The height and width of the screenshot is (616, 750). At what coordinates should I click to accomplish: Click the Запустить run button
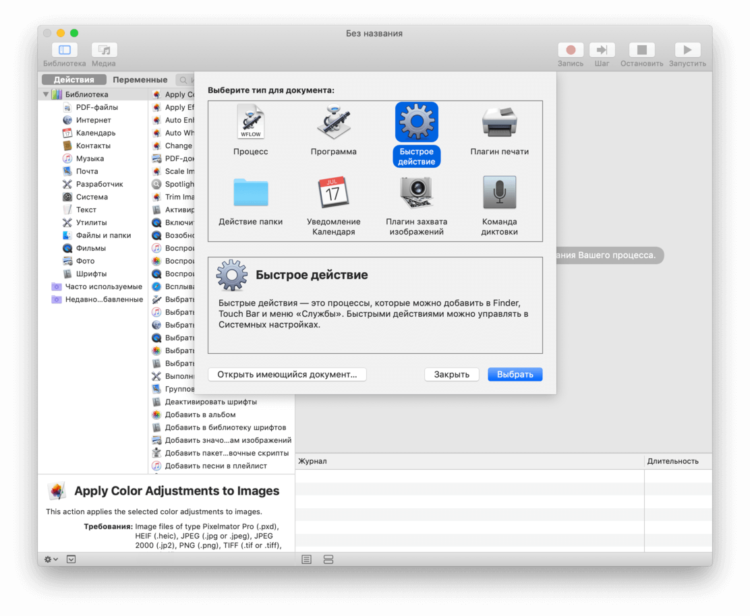[687, 50]
